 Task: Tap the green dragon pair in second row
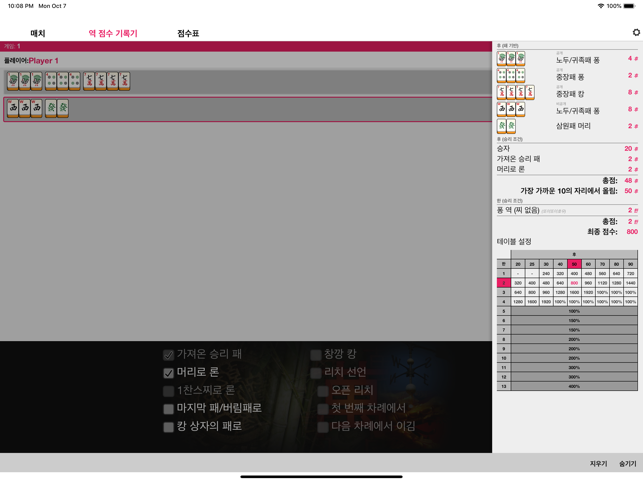(57, 108)
